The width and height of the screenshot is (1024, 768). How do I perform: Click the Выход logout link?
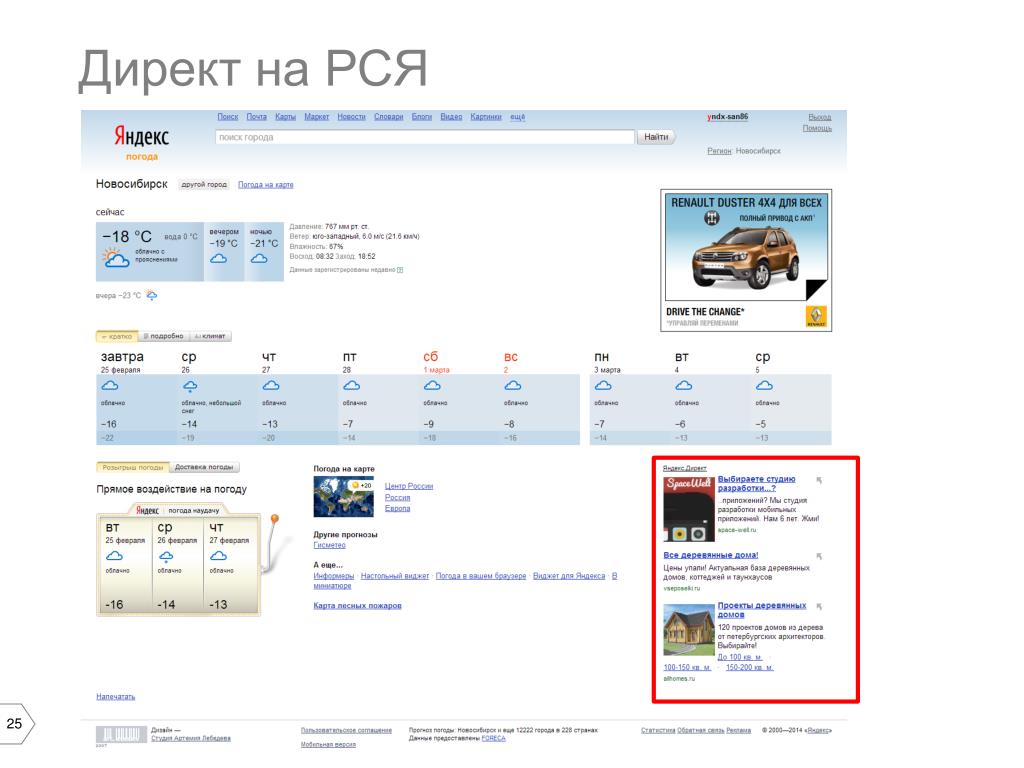[820, 117]
